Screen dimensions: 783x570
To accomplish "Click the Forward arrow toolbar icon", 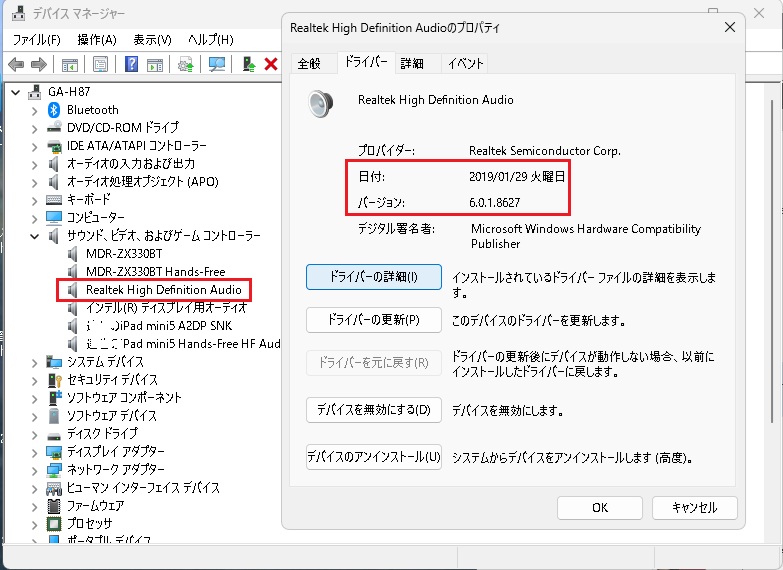I will 38,64.
